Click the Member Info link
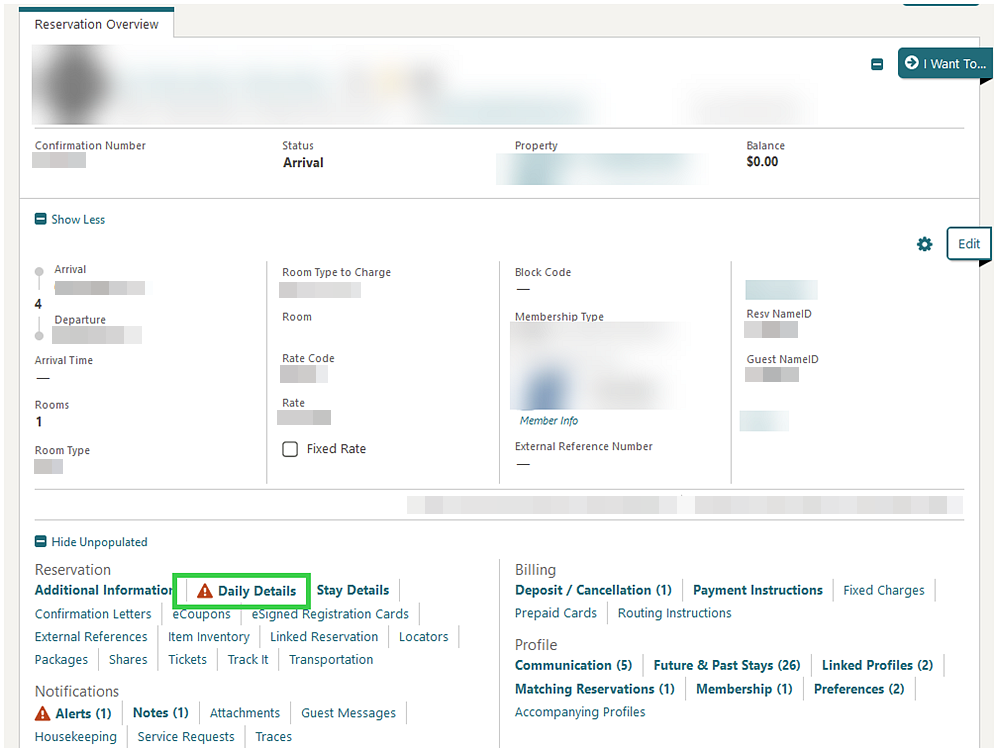 tap(549, 421)
